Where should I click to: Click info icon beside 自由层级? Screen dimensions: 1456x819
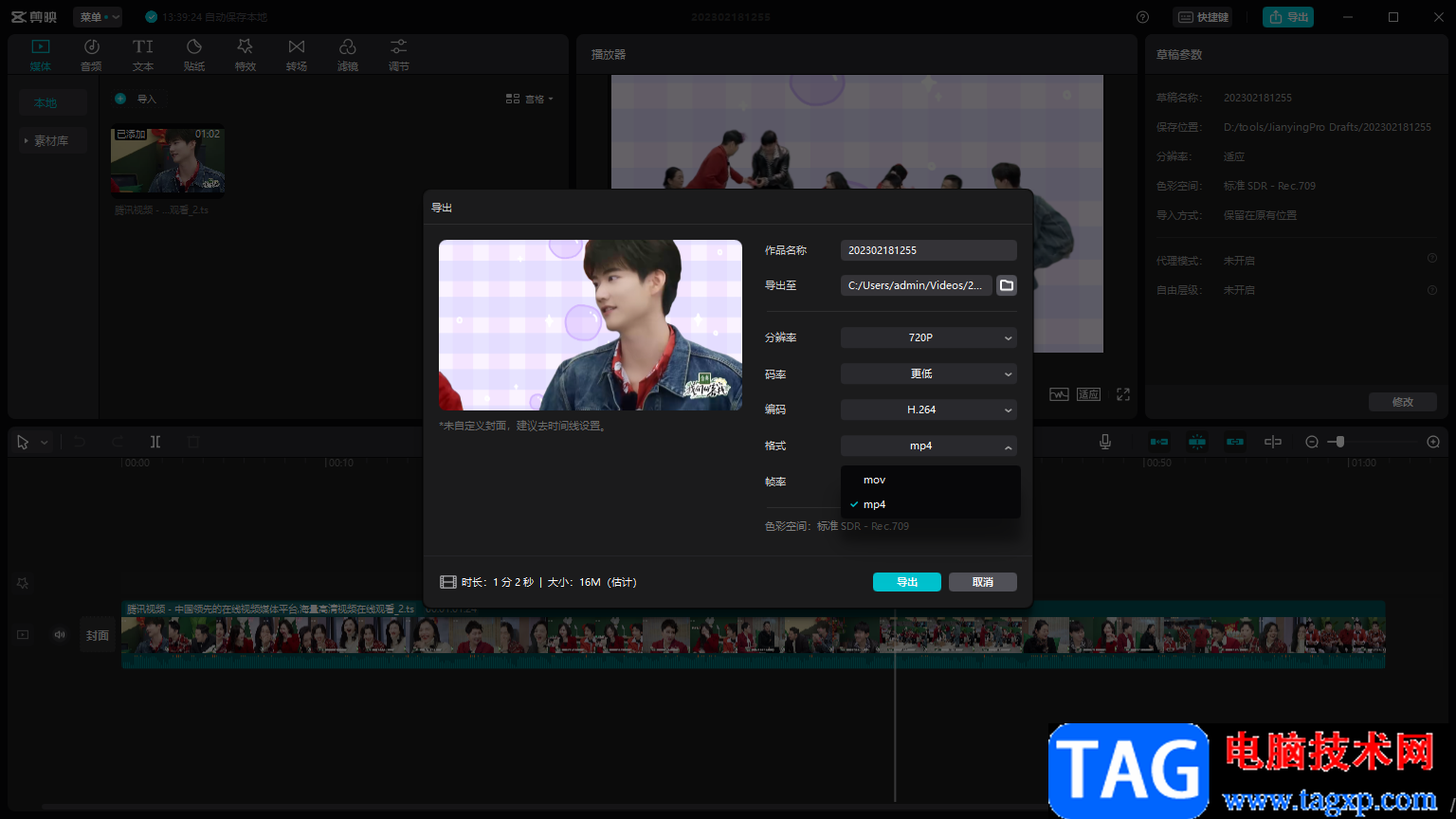coord(1432,289)
